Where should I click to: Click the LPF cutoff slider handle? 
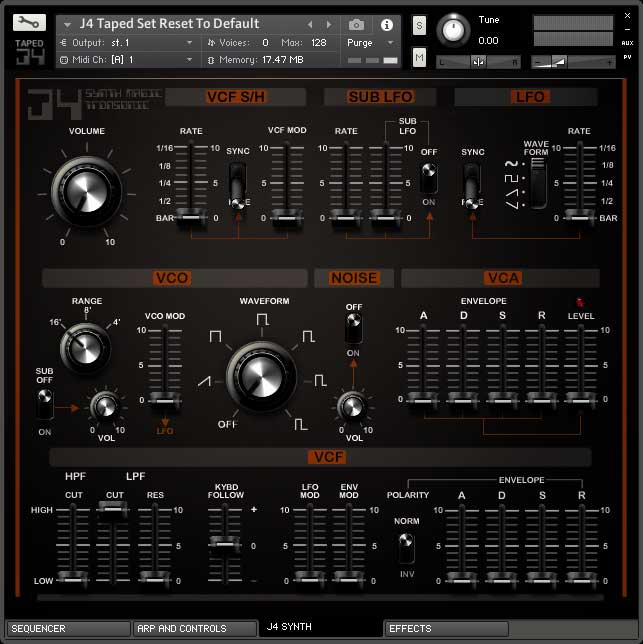[114, 510]
